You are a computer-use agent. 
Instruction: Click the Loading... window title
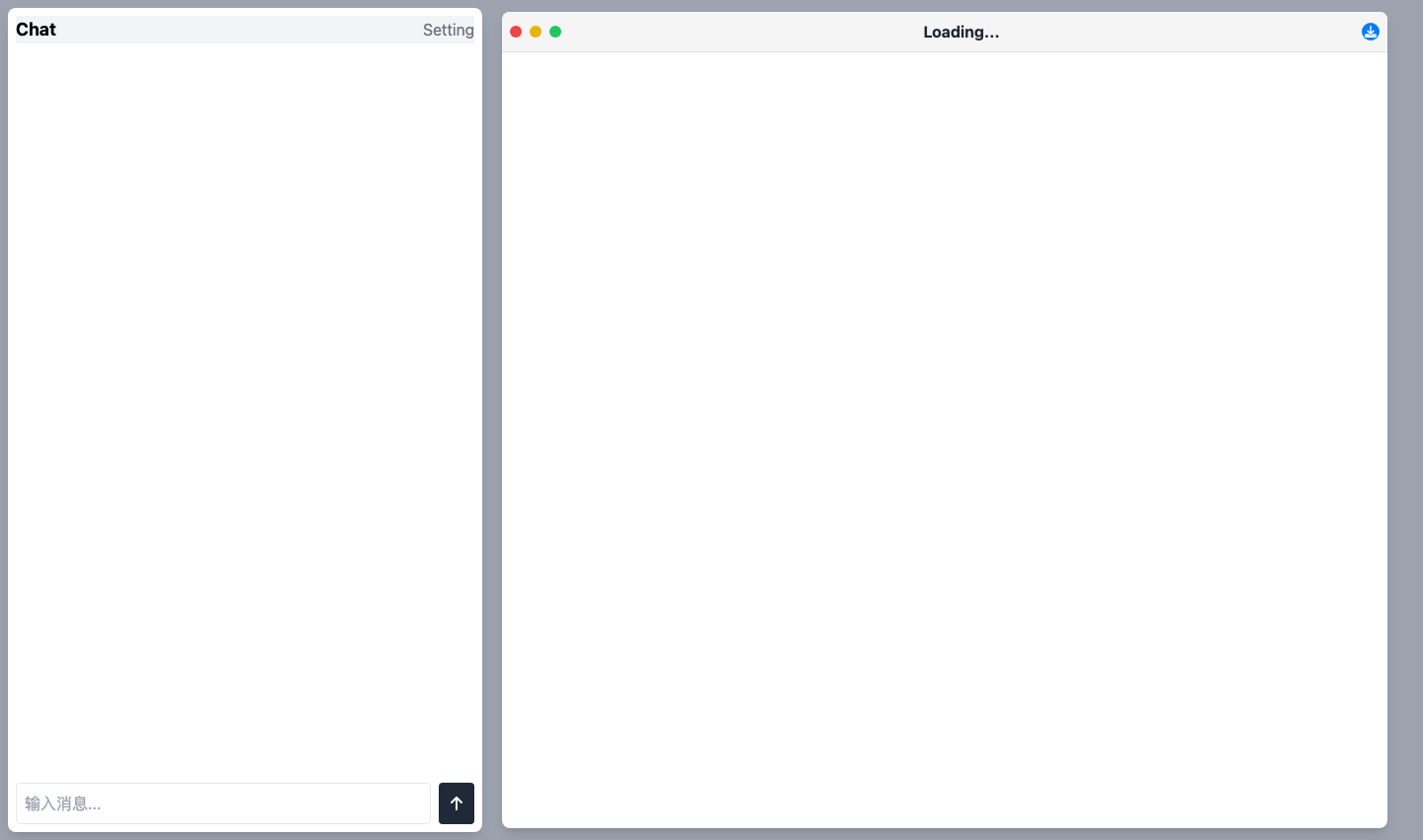click(x=961, y=32)
